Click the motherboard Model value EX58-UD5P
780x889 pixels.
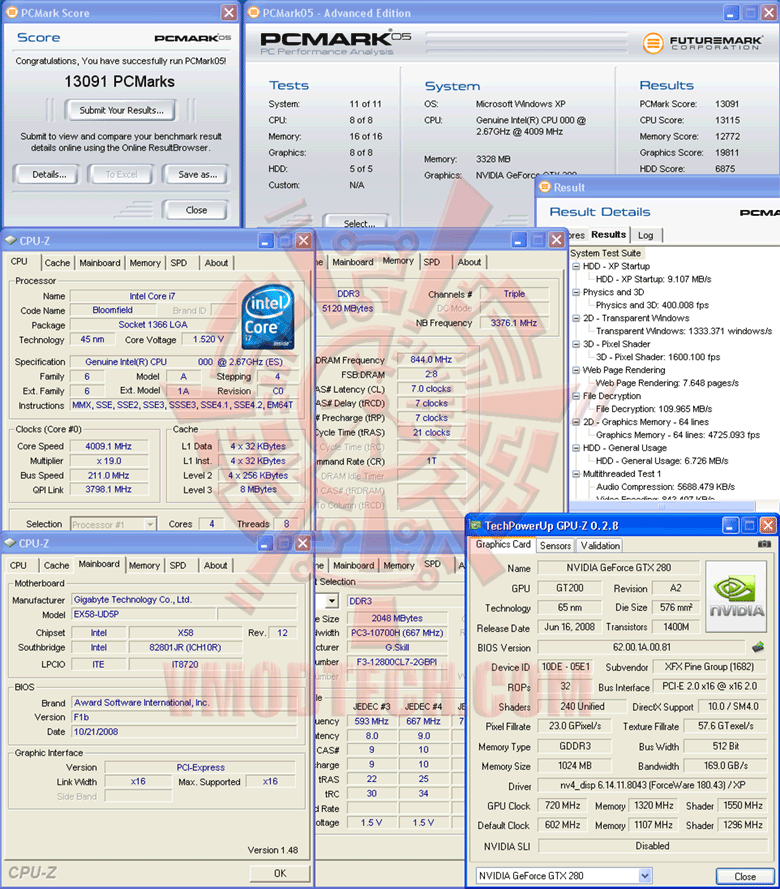(x=143, y=614)
